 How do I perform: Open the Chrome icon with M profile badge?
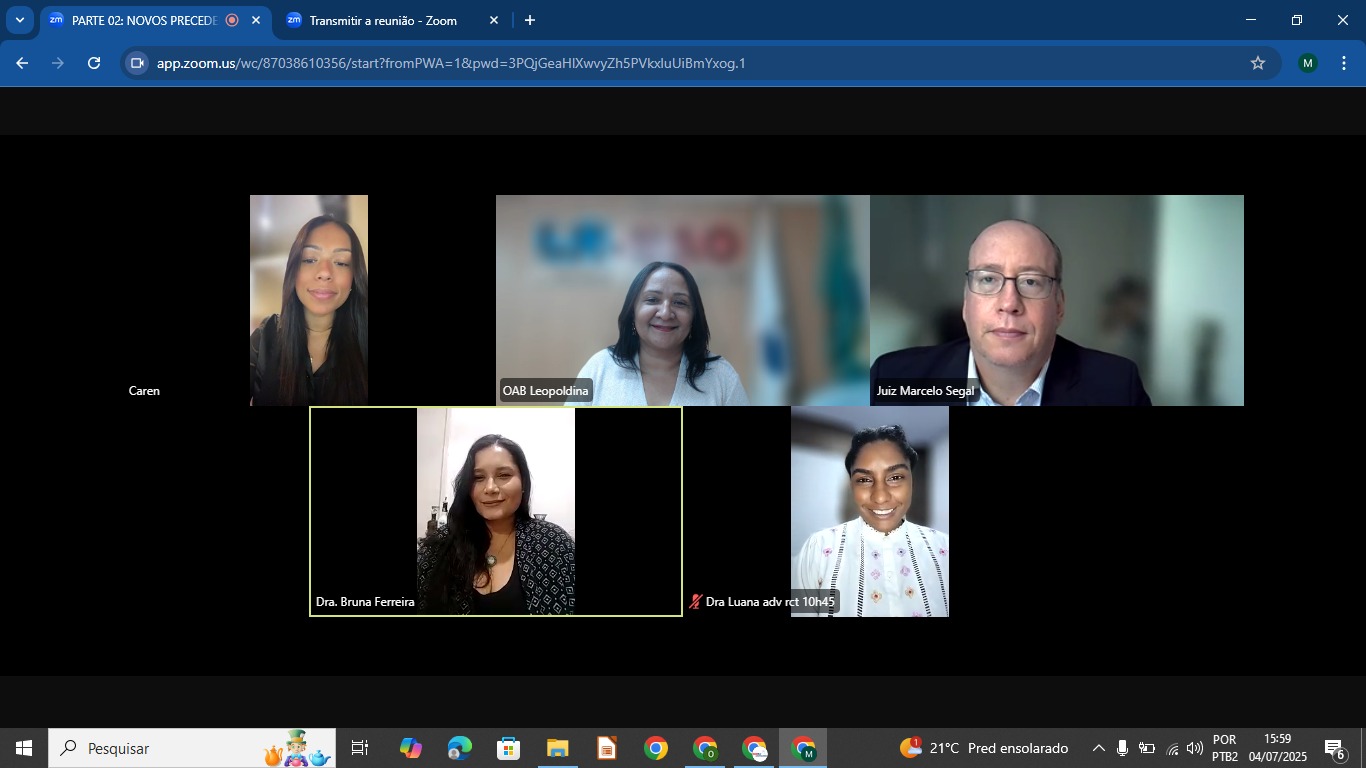pos(803,748)
